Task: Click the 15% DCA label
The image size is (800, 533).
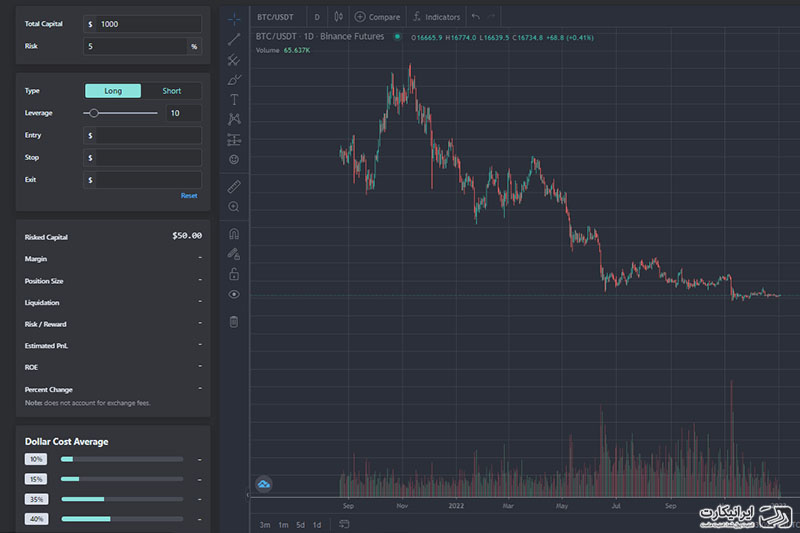Action: [x=36, y=479]
